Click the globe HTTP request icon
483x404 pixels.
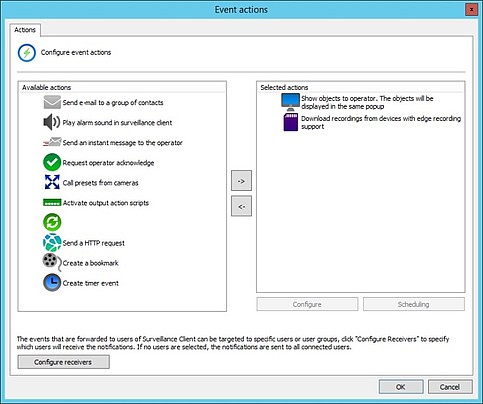click(52, 243)
